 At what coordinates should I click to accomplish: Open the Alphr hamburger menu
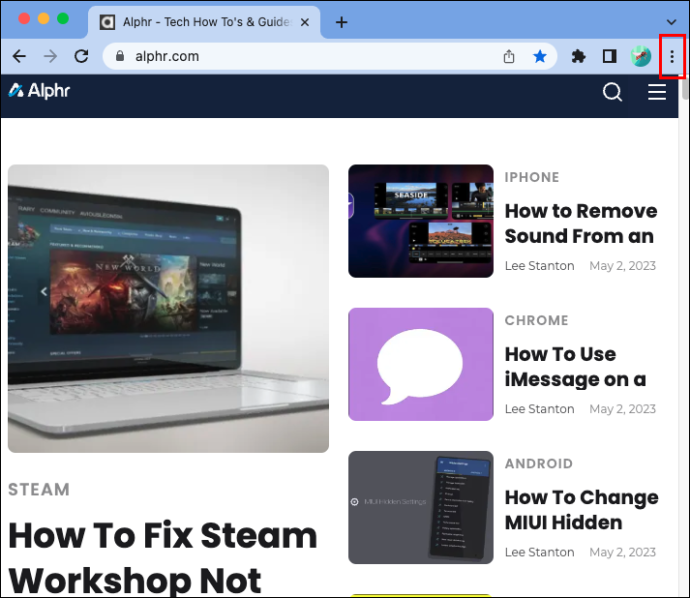[657, 92]
